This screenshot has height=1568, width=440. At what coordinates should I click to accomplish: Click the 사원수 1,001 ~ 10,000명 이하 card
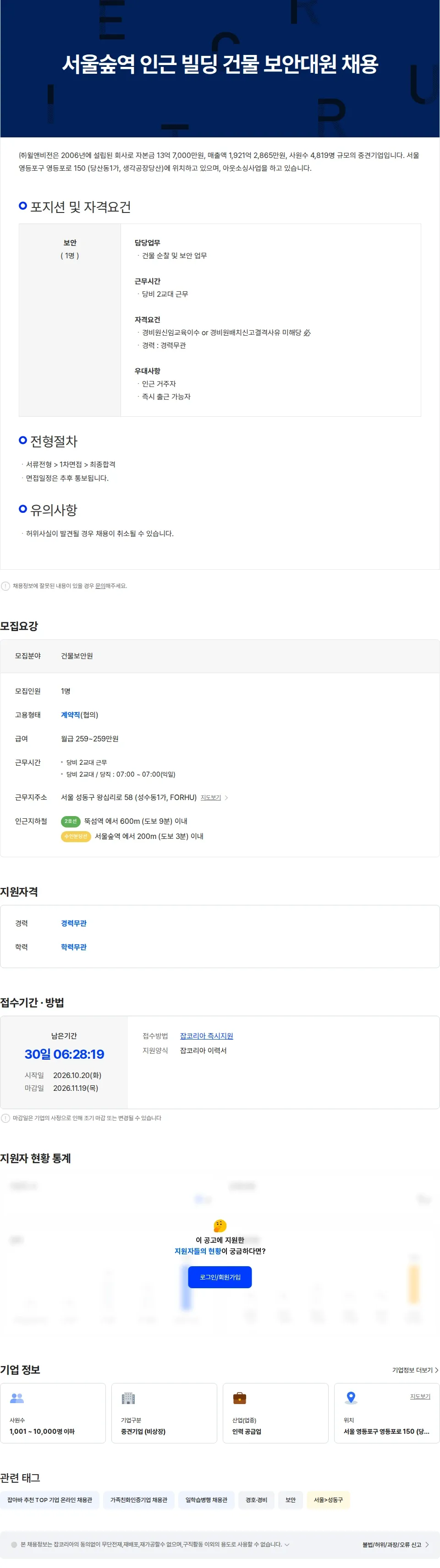[x=53, y=1413]
